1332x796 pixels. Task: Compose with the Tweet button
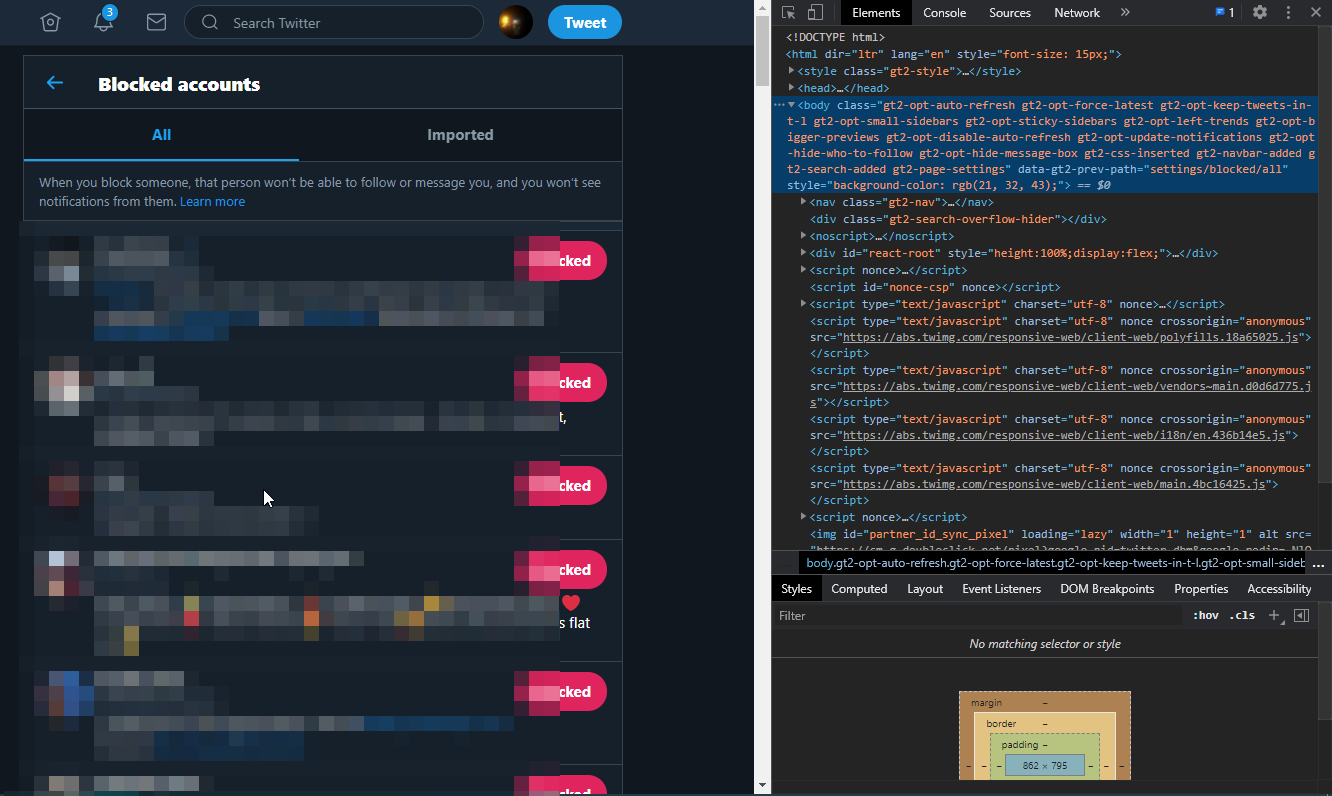(585, 22)
